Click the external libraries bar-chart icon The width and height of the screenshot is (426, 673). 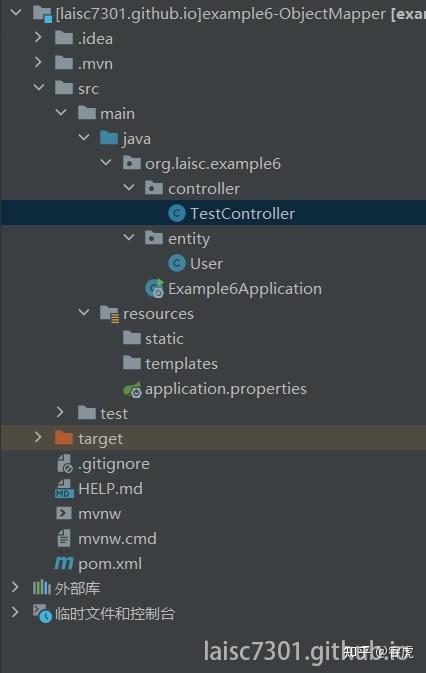pyautogui.click(x=42, y=587)
